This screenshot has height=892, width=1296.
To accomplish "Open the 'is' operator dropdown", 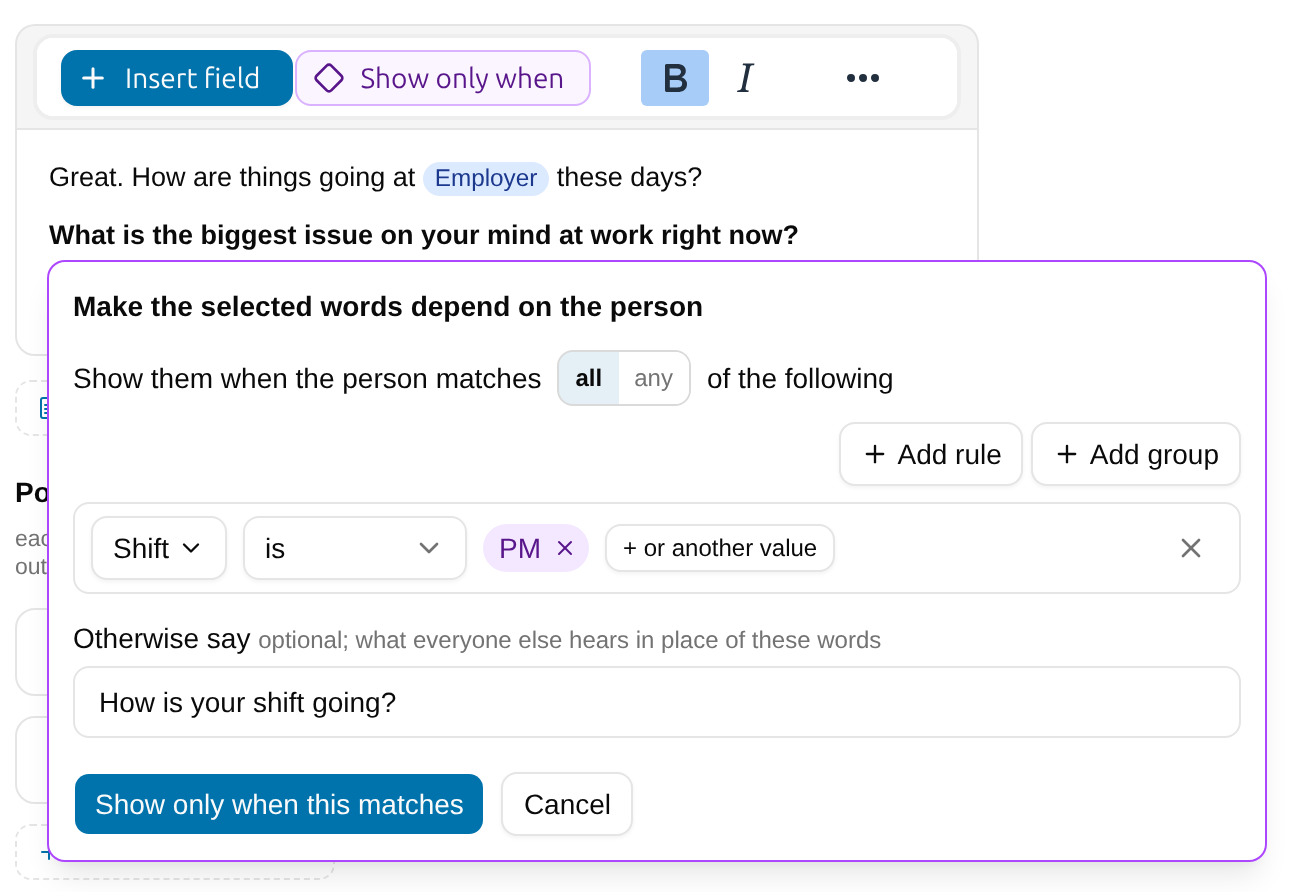I will pyautogui.click(x=355, y=548).
